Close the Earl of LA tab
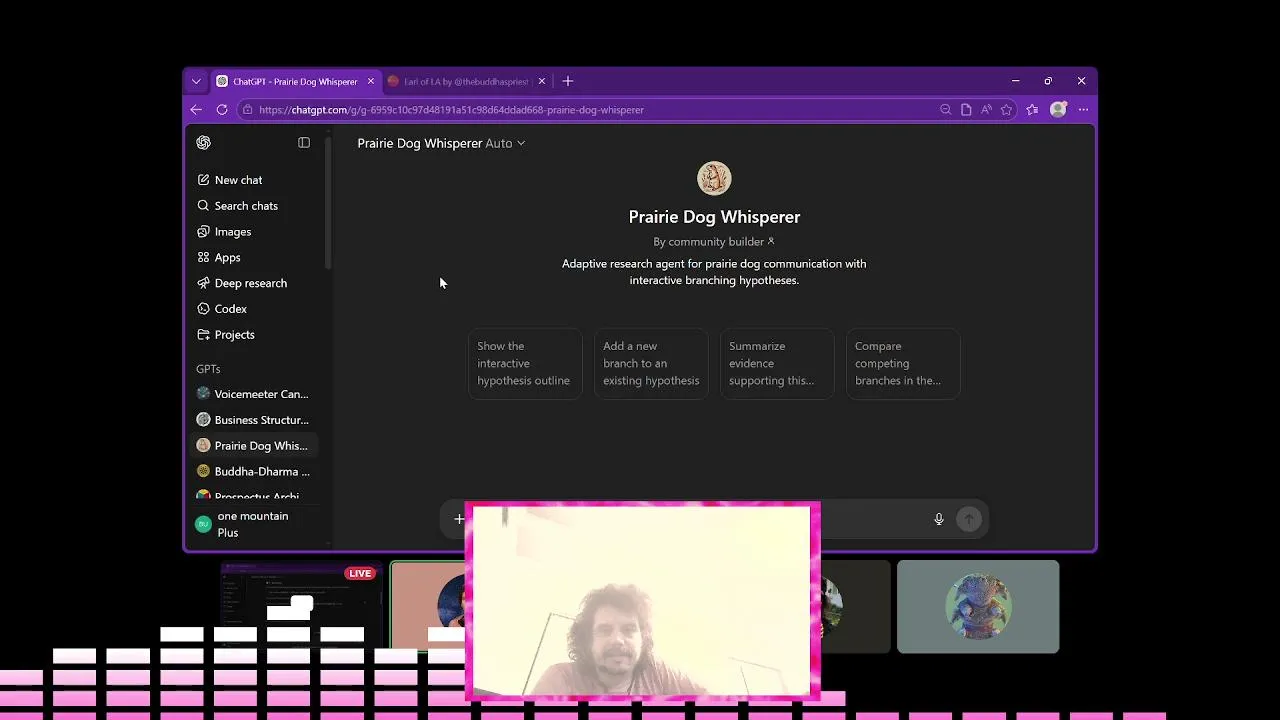 542,82
